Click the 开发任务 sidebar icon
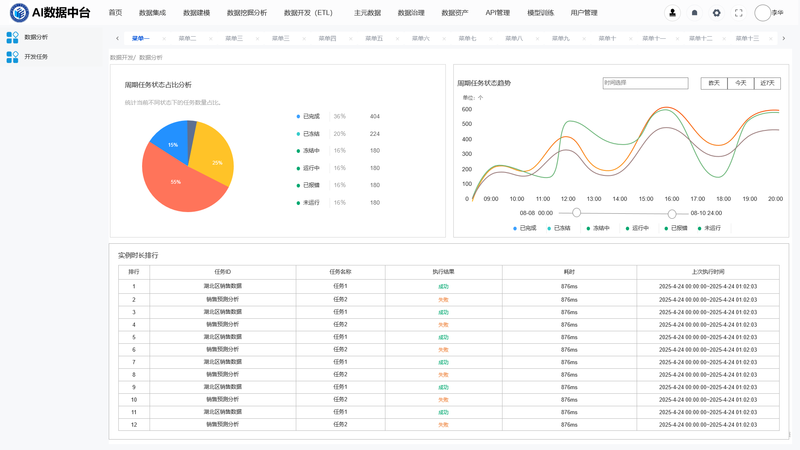This screenshot has width=800, height=450. pos(12,57)
